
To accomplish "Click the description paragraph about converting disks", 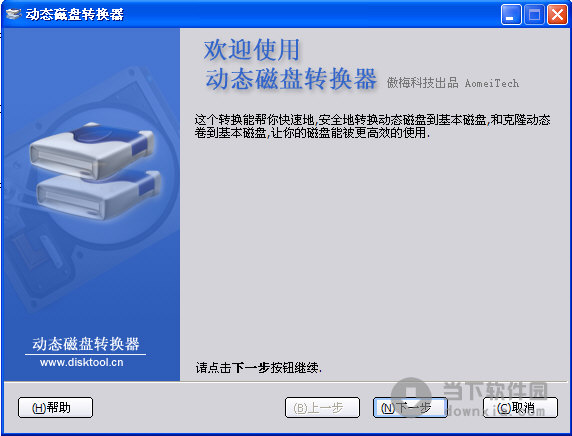I will (372, 126).
